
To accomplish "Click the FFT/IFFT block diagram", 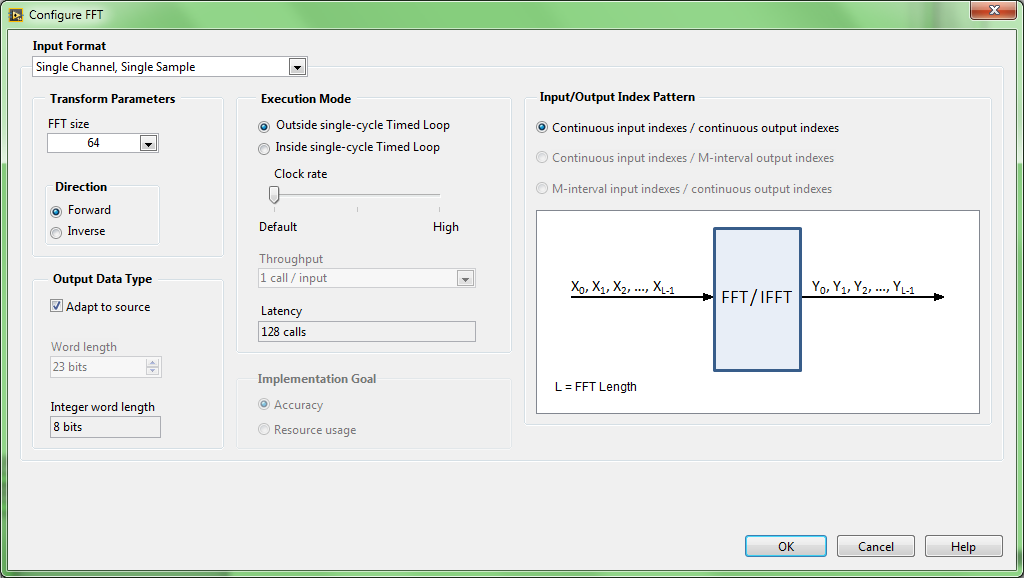I will (758, 300).
